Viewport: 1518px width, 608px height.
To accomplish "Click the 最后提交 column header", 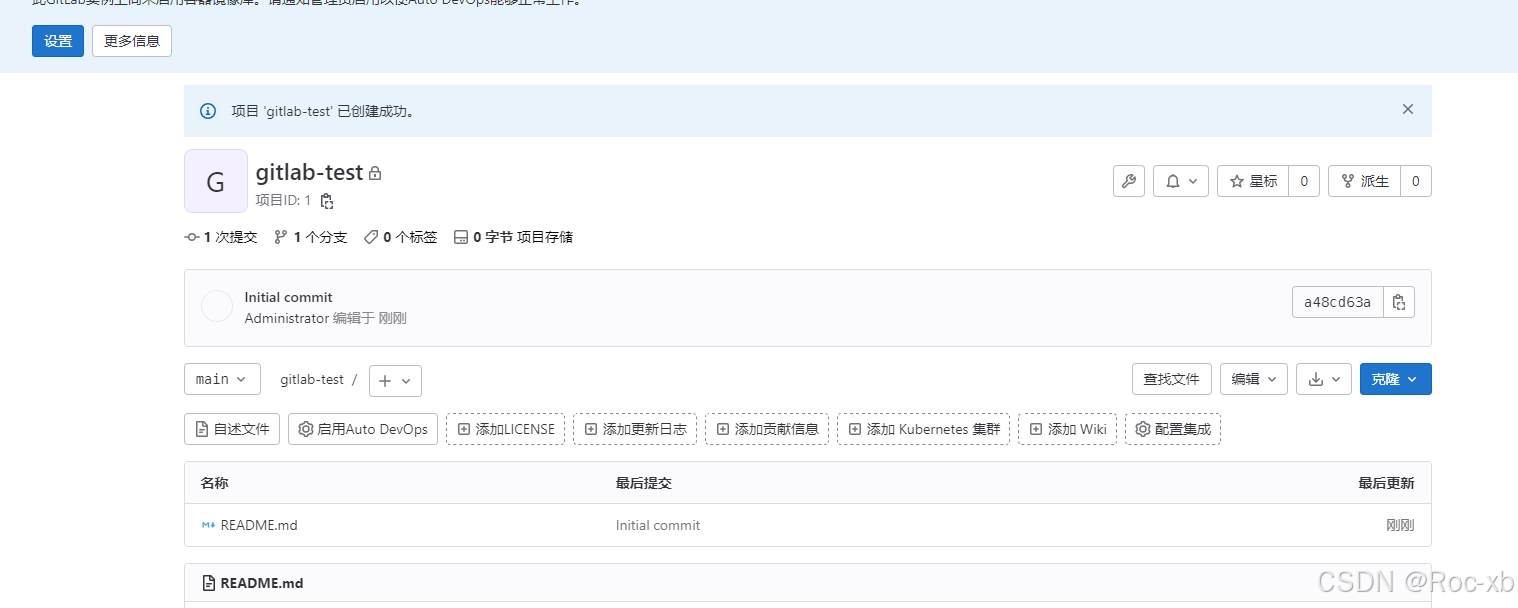I will click(644, 483).
